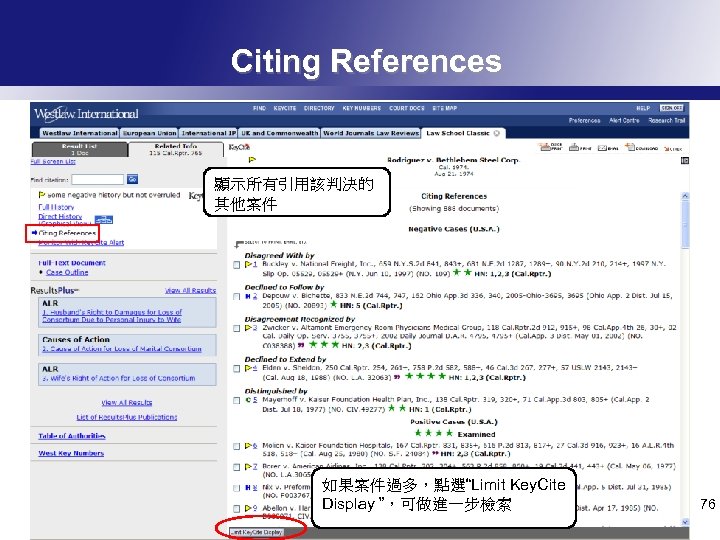This screenshot has height=540, width=720.
Task: Open Full Screen List link
Action: click(x=53, y=162)
